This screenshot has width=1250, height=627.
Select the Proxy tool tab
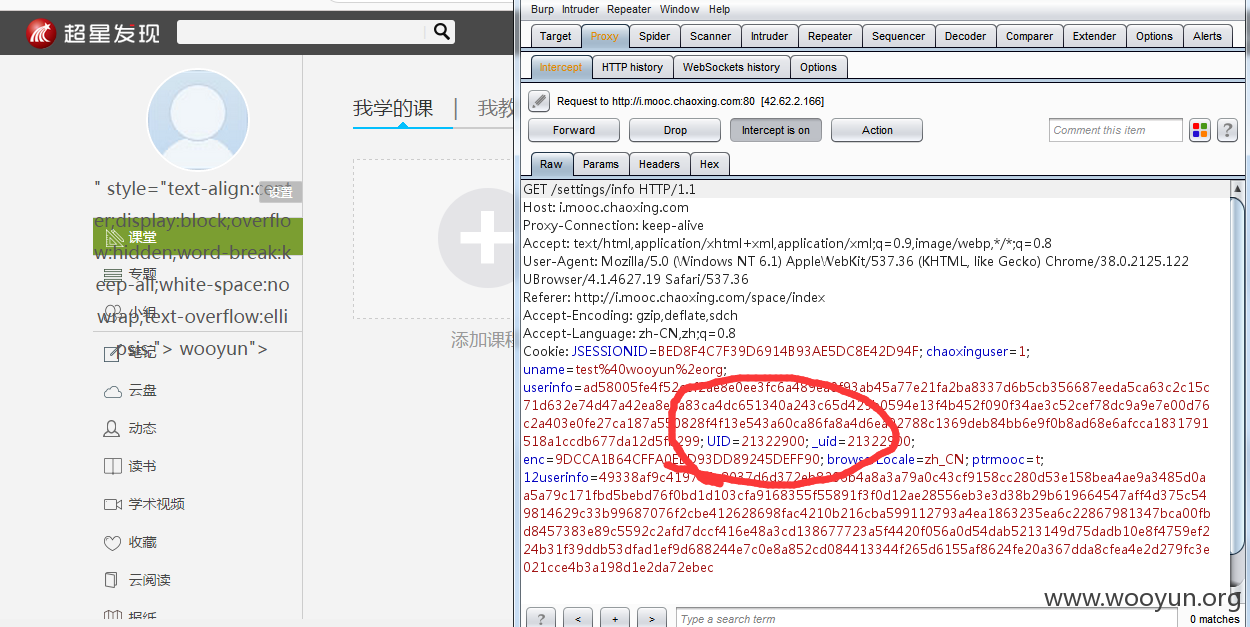(x=604, y=36)
